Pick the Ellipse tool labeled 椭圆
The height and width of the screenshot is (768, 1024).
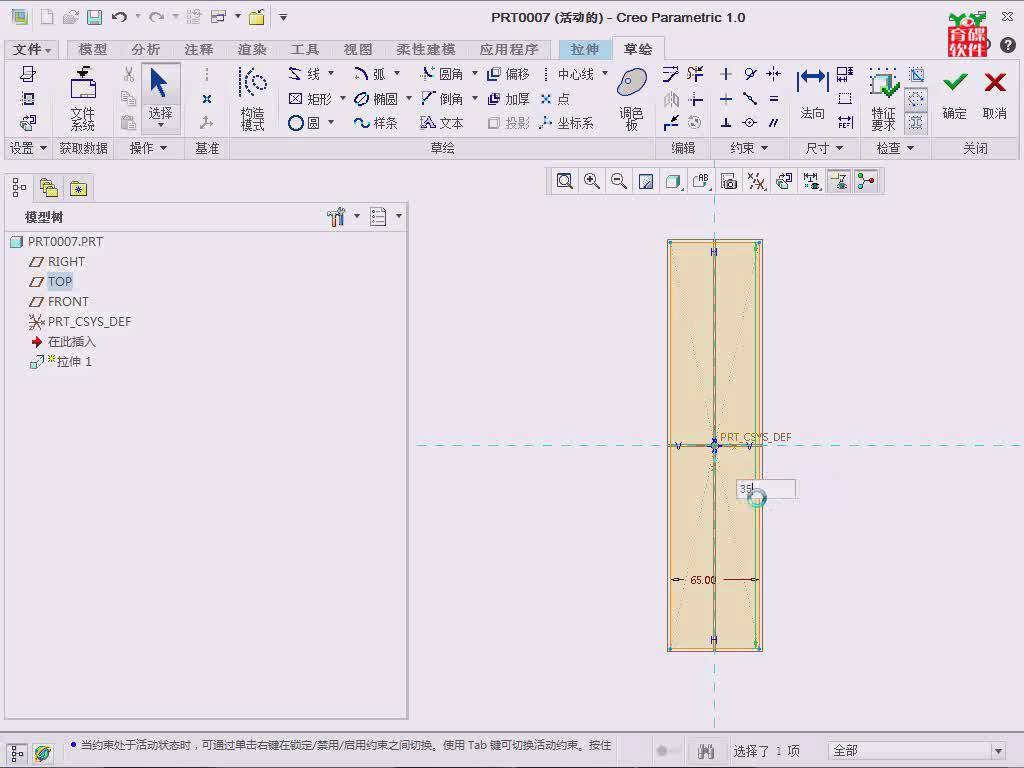click(376, 99)
